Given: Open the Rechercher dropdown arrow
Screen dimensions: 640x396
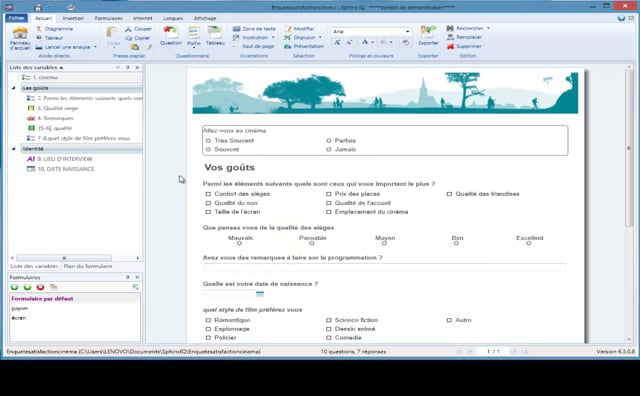Looking at the screenshot, I should click(488, 28).
